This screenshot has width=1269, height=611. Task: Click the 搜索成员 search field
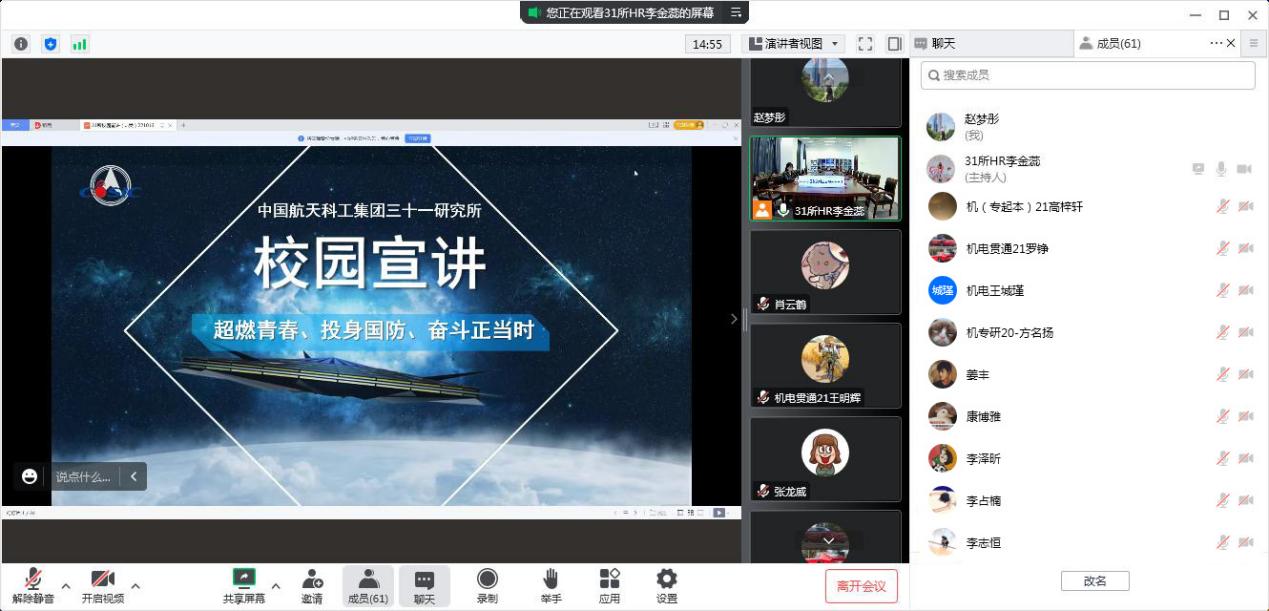point(1088,75)
